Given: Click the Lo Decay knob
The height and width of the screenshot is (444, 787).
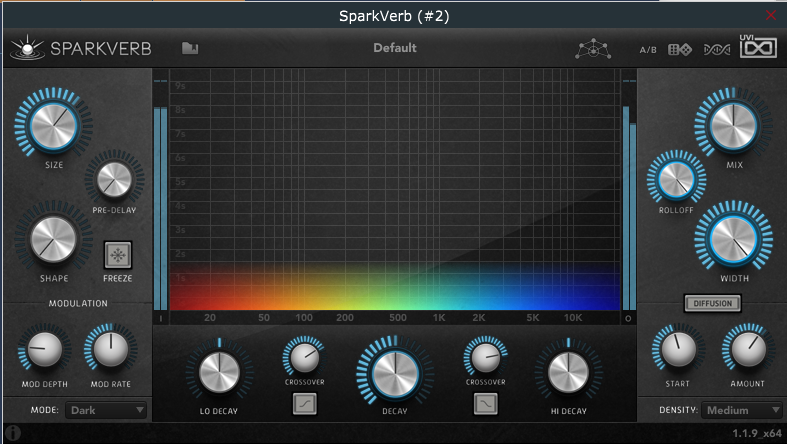Looking at the screenshot, I should tap(219, 372).
